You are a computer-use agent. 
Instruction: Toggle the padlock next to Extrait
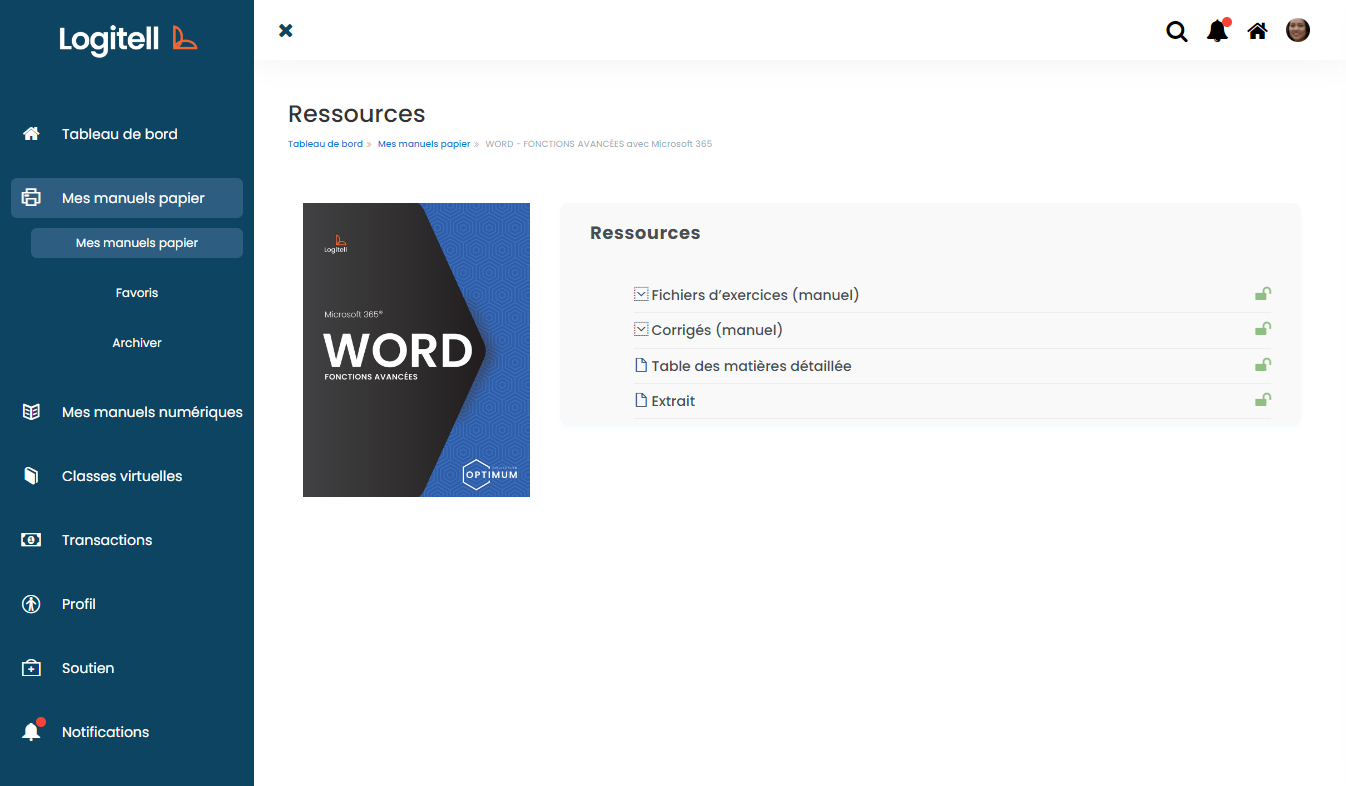(x=1263, y=399)
